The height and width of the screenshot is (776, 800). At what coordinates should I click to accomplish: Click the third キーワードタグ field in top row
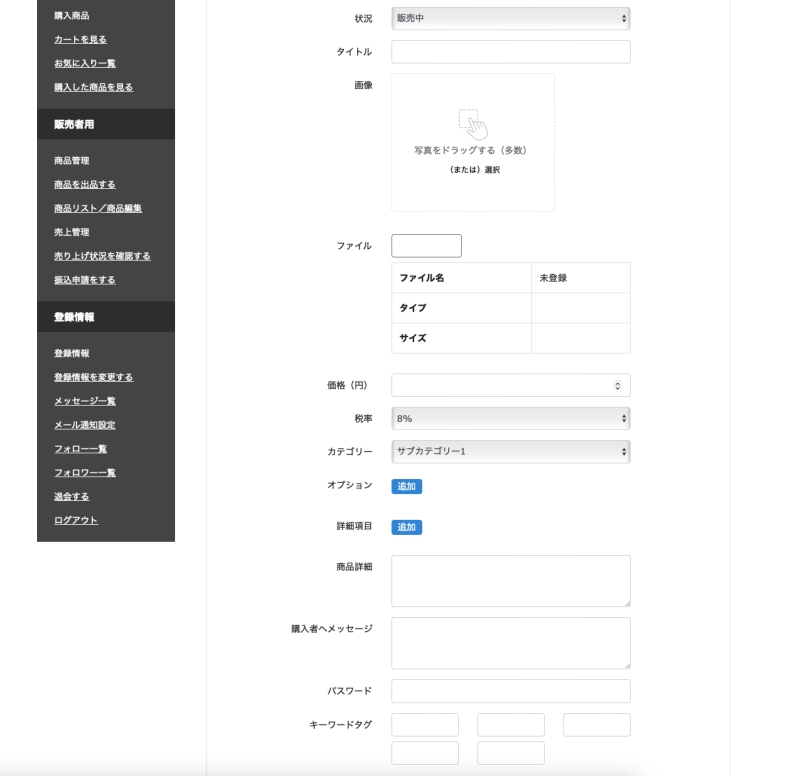pyautogui.click(x=597, y=724)
